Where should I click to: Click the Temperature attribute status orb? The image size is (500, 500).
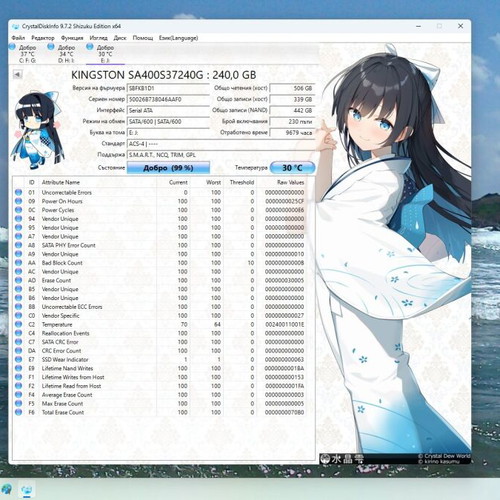[19, 324]
